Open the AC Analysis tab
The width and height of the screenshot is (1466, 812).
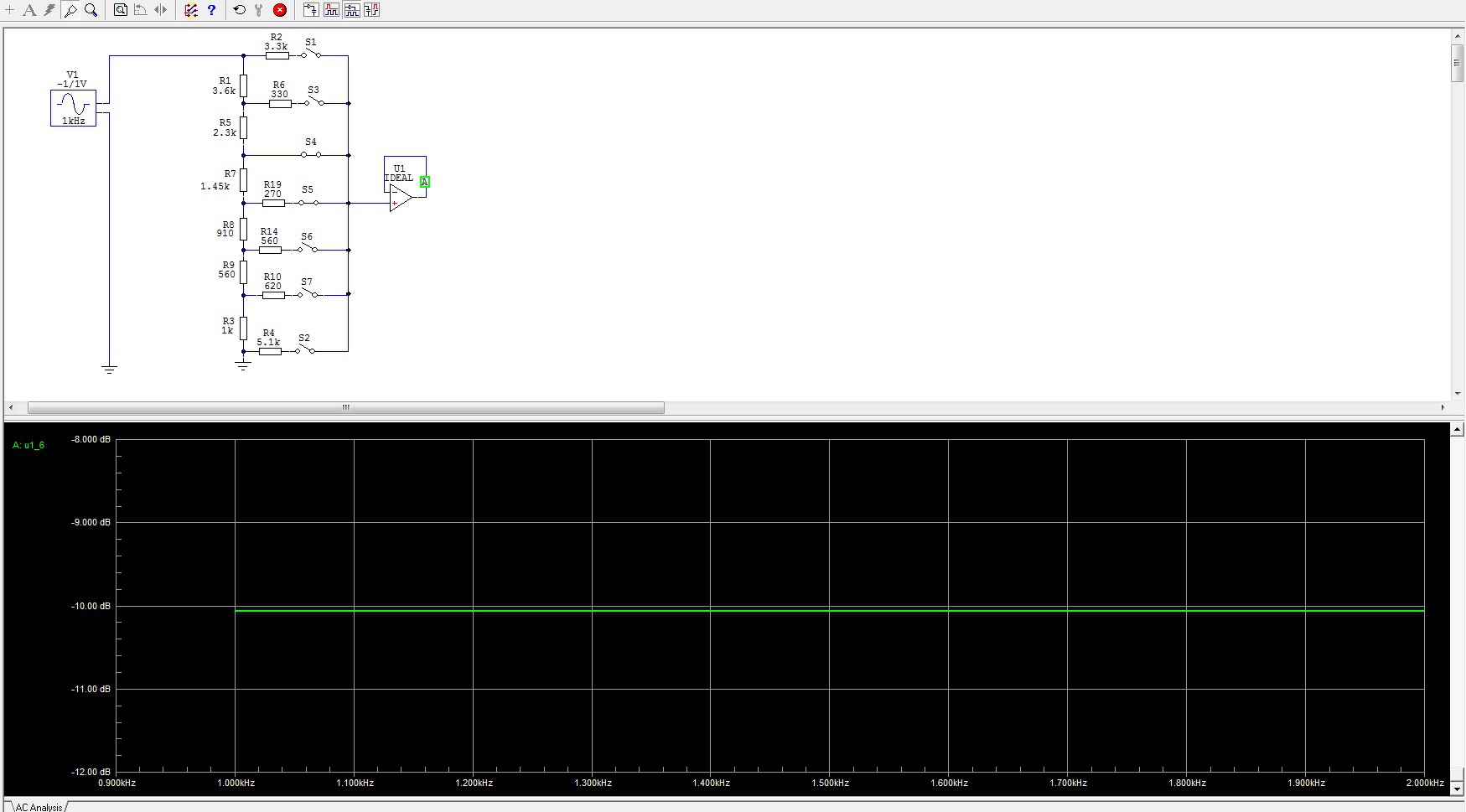(x=39, y=807)
